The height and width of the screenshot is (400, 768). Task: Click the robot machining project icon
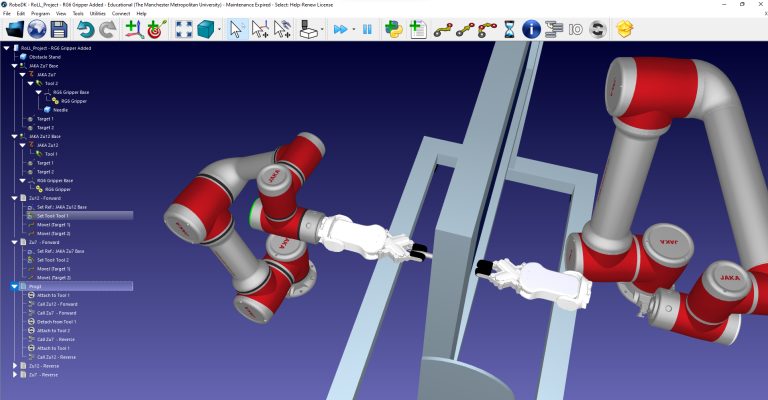click(309, 29)
